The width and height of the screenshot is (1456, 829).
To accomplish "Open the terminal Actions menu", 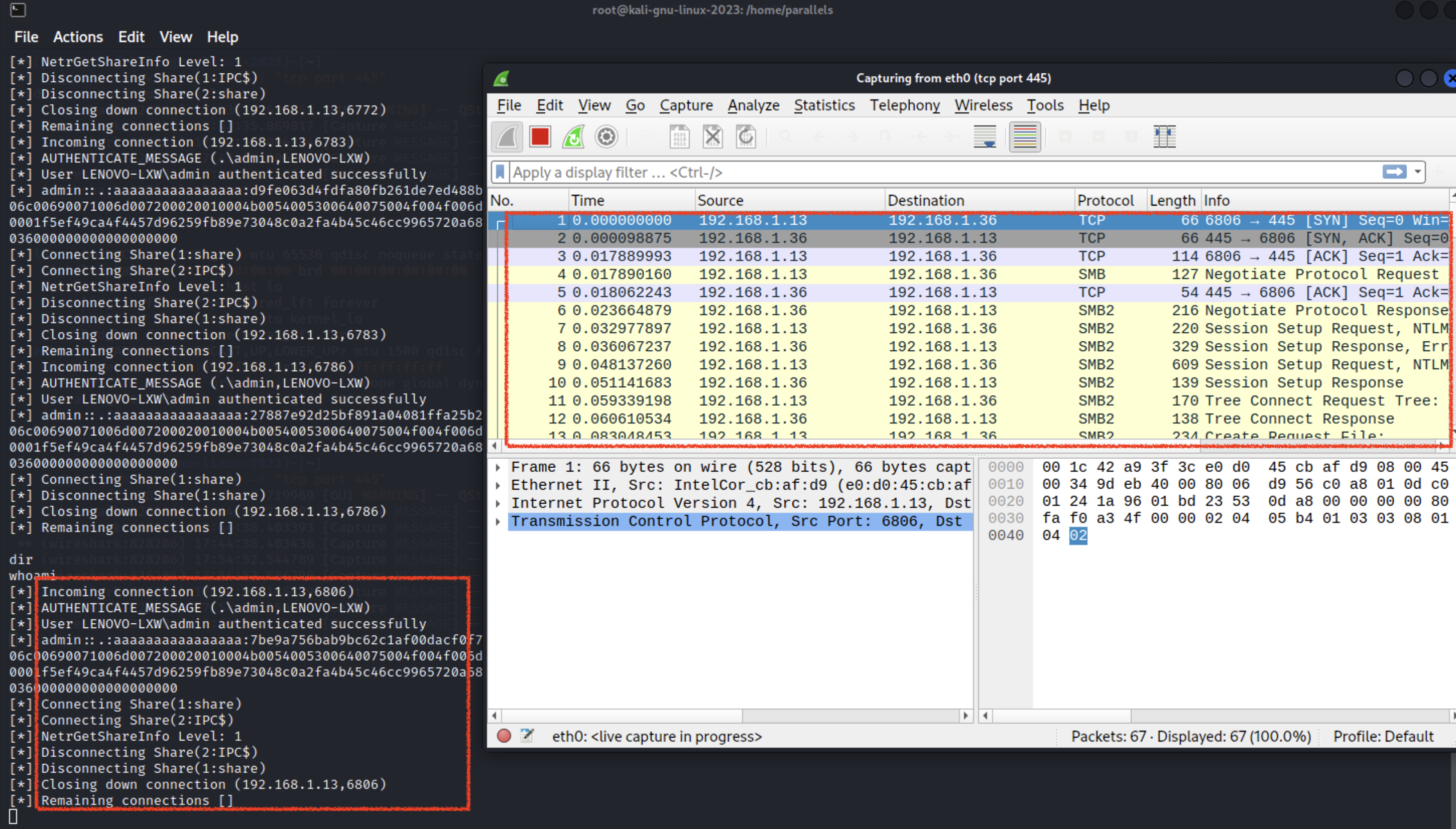I will click(x=78, y=37).
